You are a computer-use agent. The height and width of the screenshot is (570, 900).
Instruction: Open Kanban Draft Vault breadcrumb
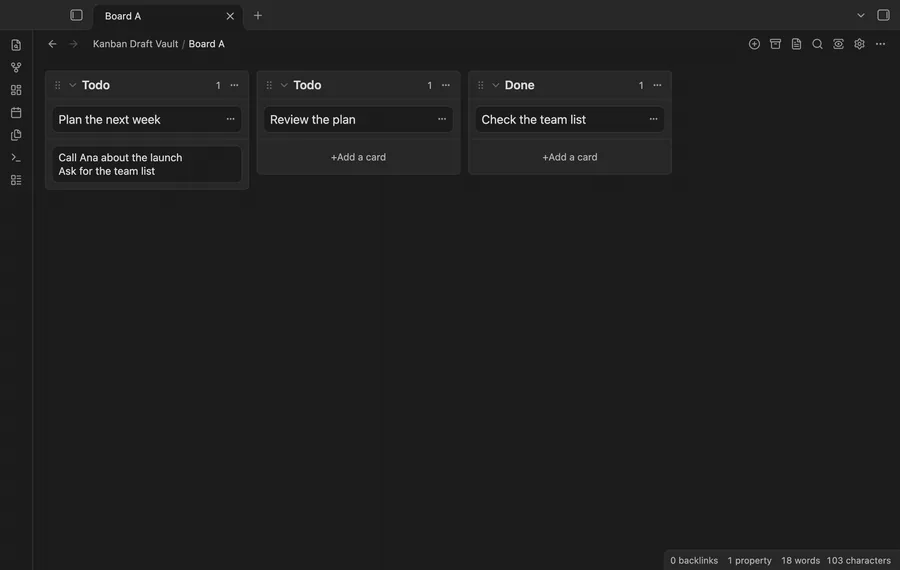tap(135, 44)
